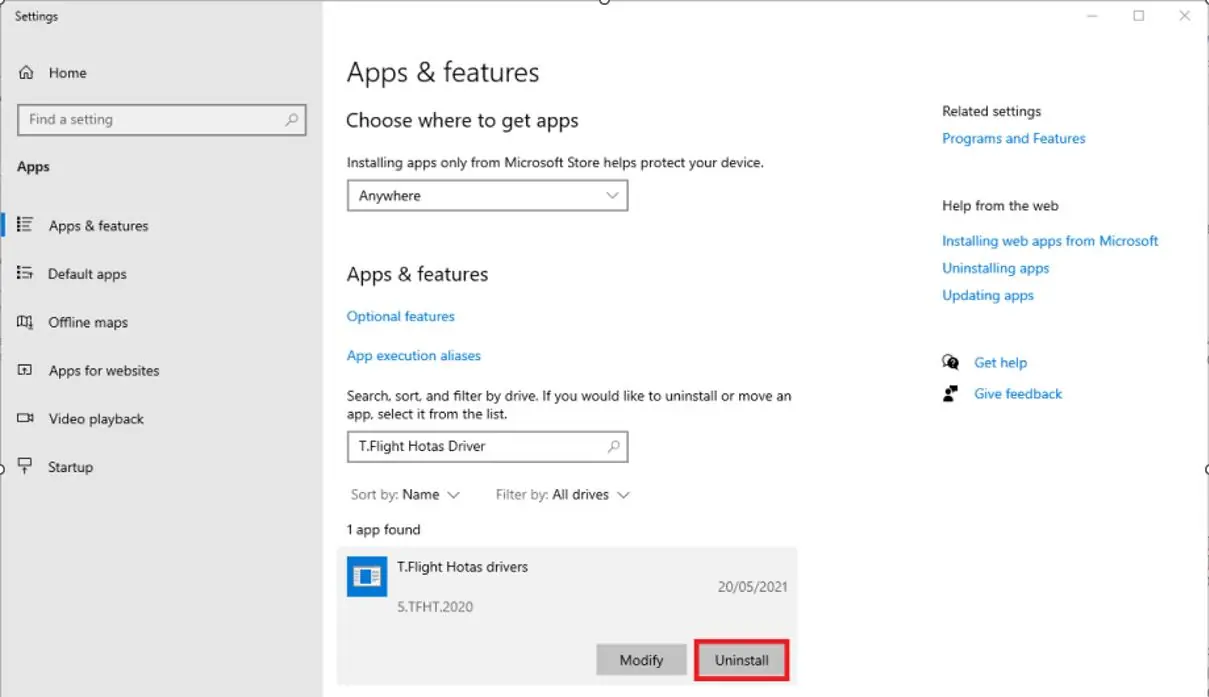
Task: Click the Home icon in sidebar
Action: click(x=26, y=73)
